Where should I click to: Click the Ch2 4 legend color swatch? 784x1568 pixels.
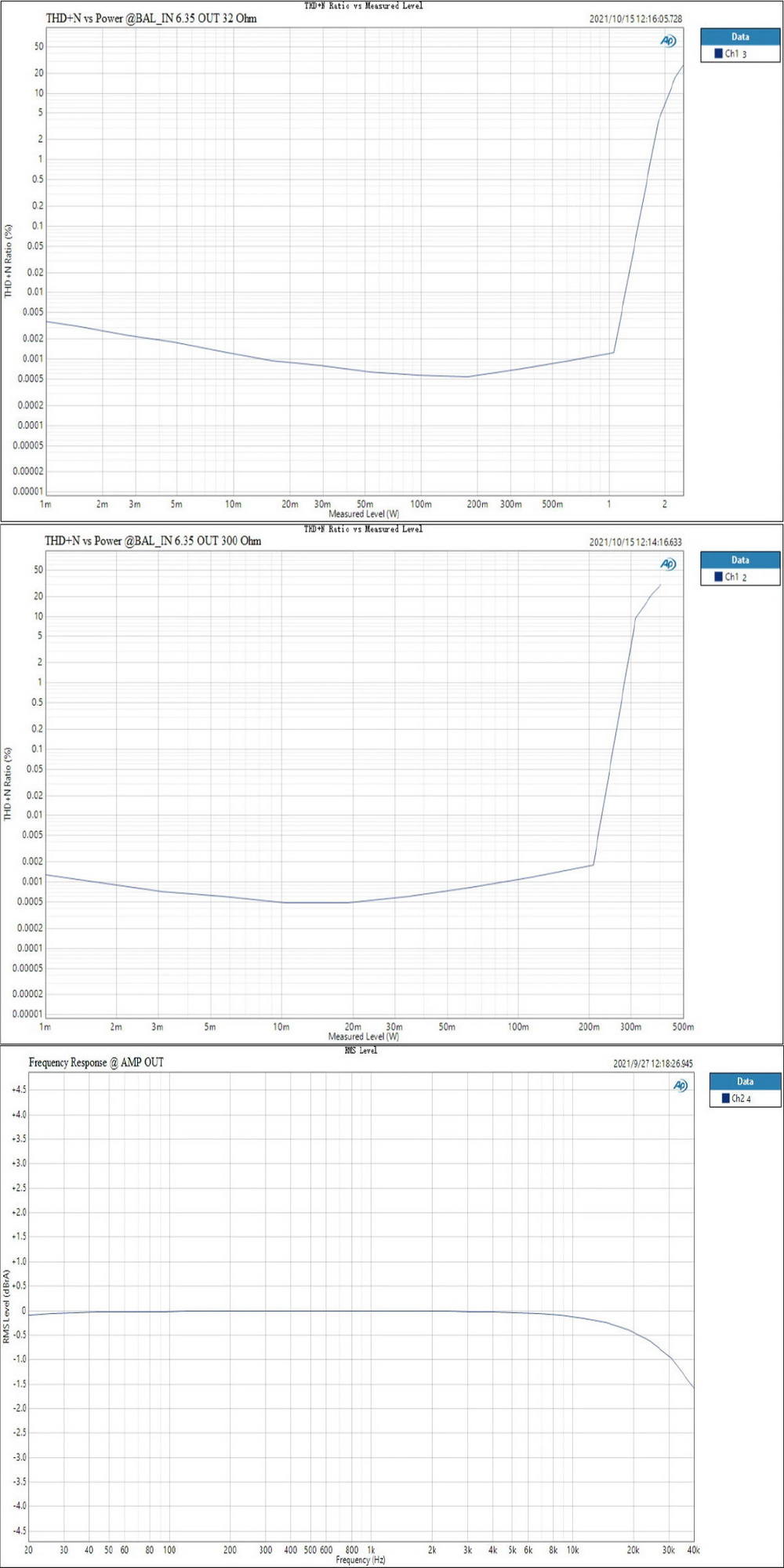coord(725,1098)
